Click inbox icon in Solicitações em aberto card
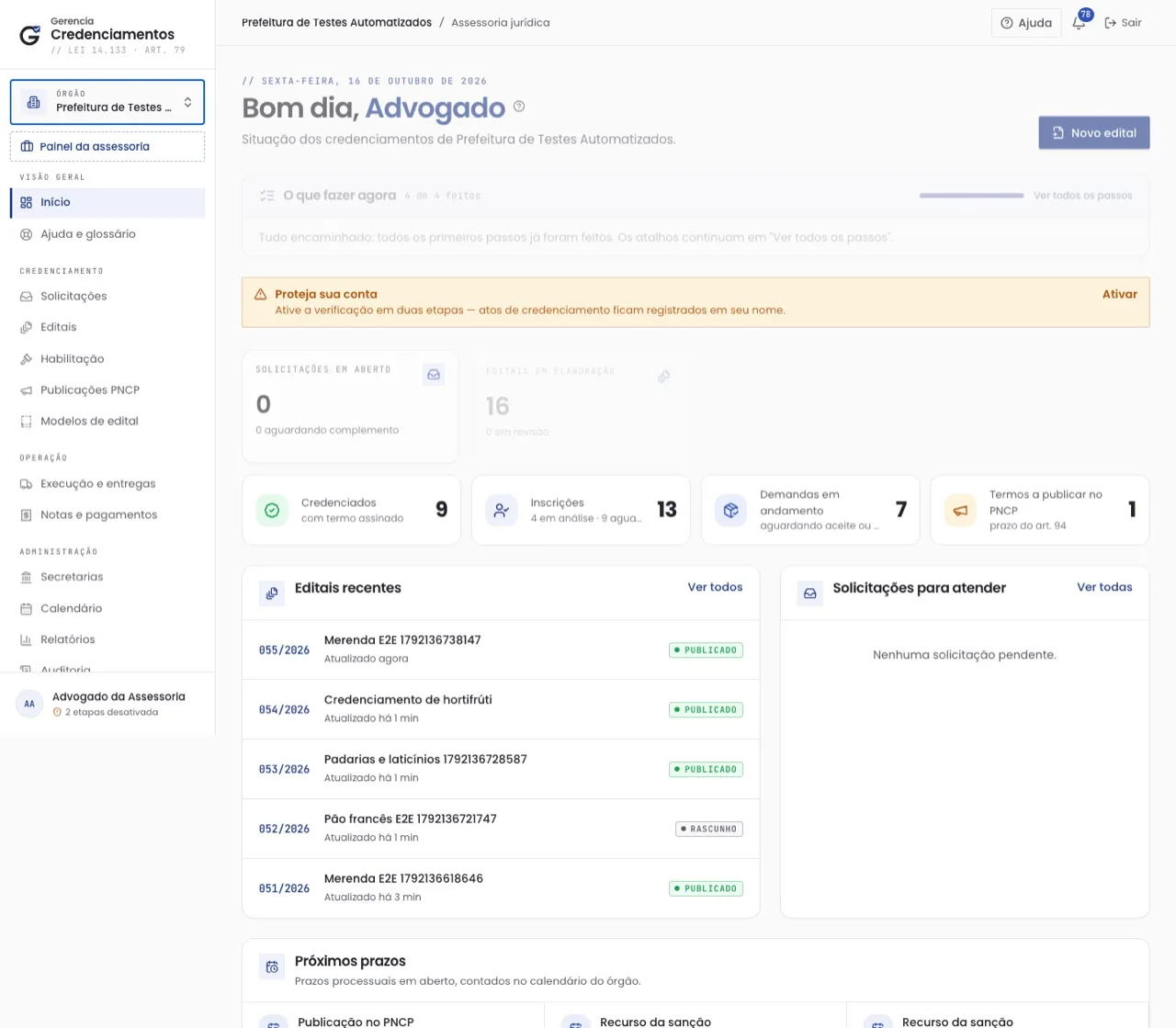The width and height of the screenshot is (1176, 1028). (x=434, y=374)
